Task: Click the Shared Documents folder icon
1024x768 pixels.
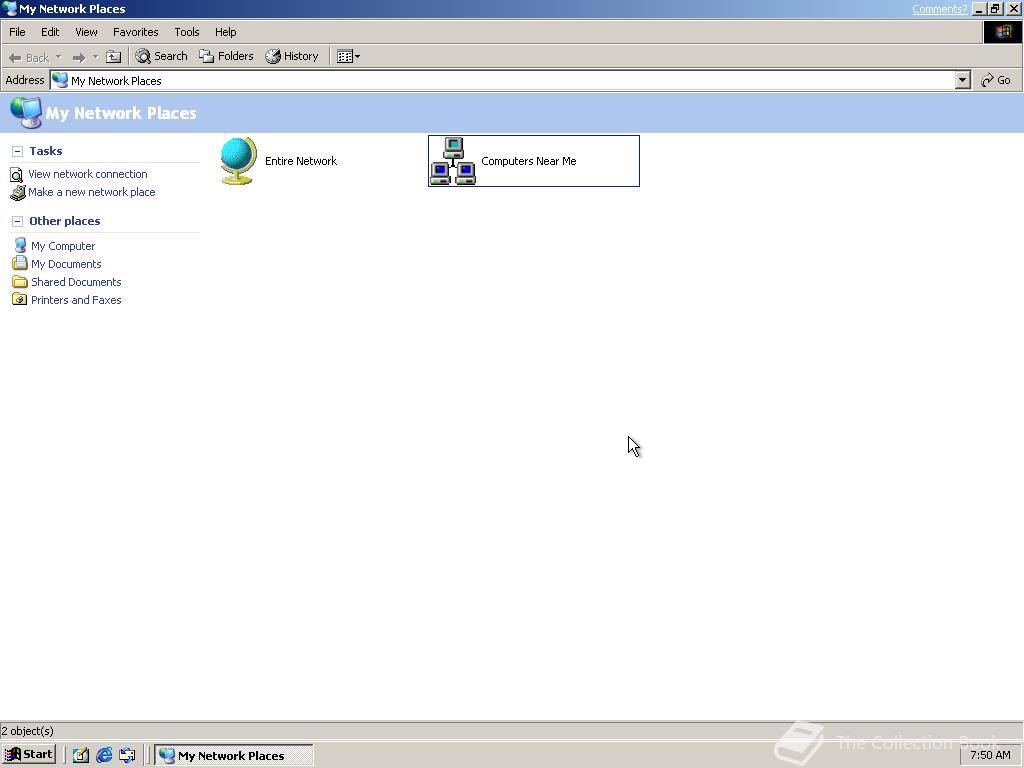Action: [20, 281]
